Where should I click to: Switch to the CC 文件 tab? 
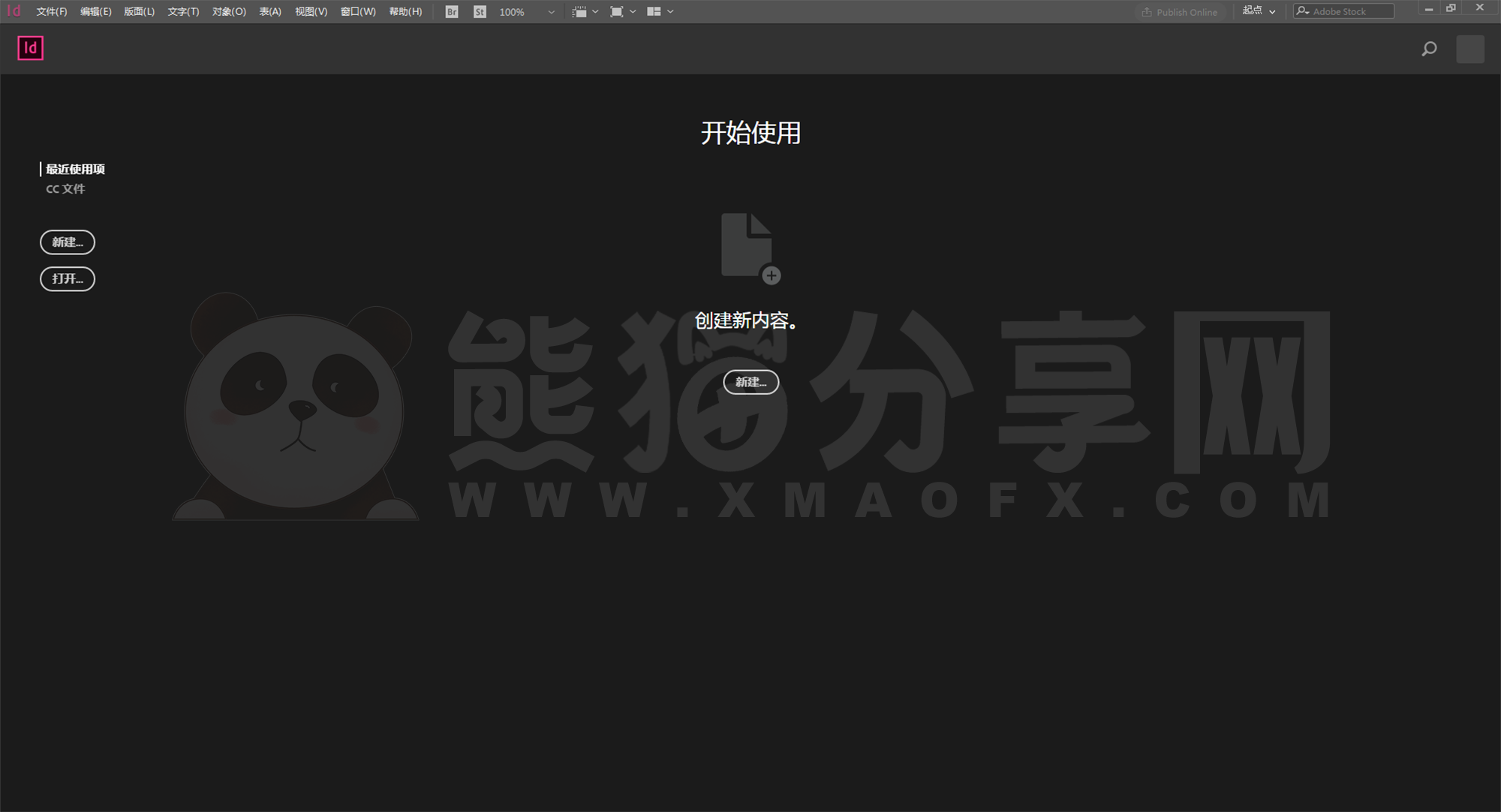(65, 188)
